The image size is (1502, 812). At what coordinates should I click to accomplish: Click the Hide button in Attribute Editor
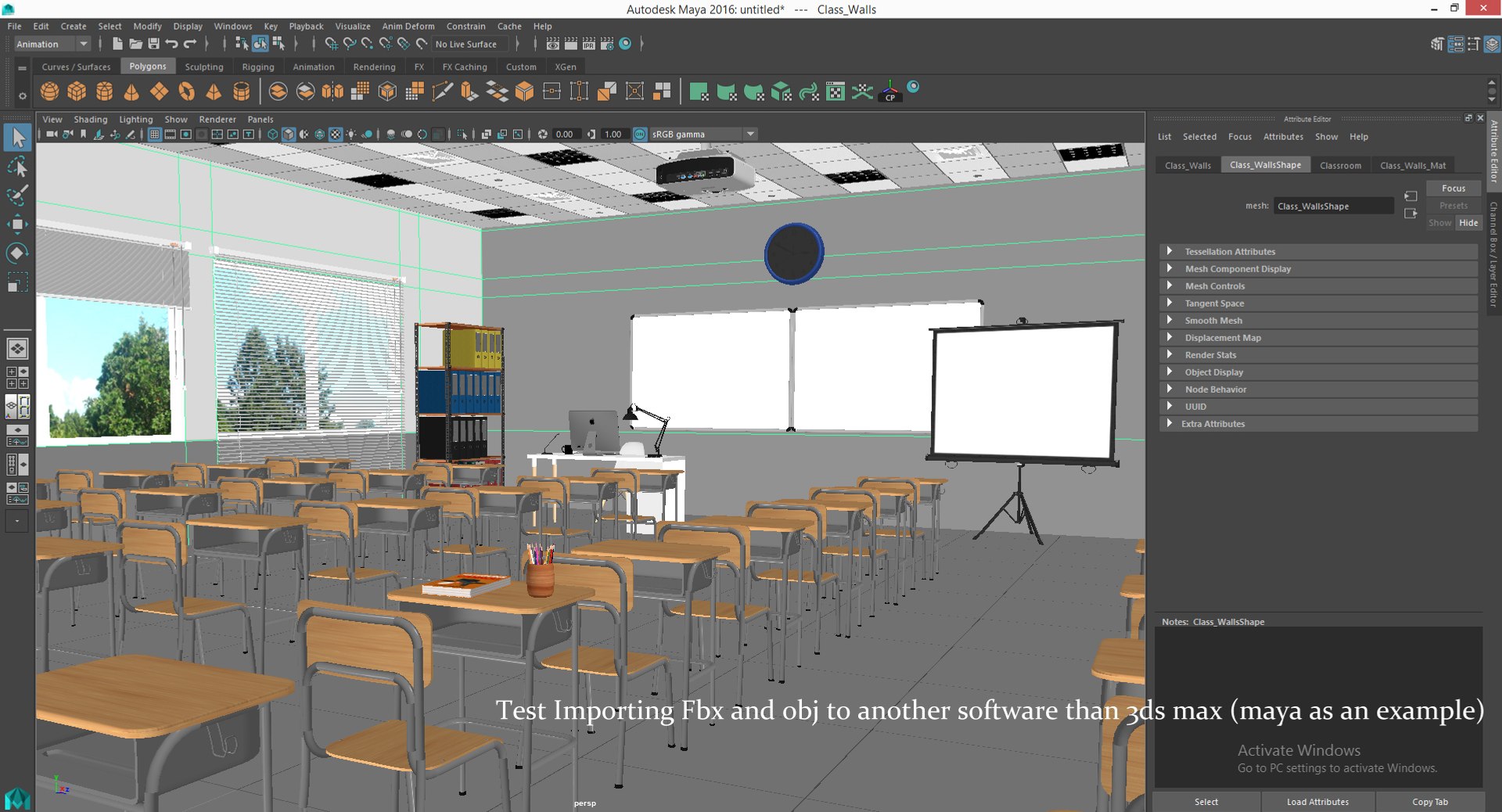click(1468, 223)
